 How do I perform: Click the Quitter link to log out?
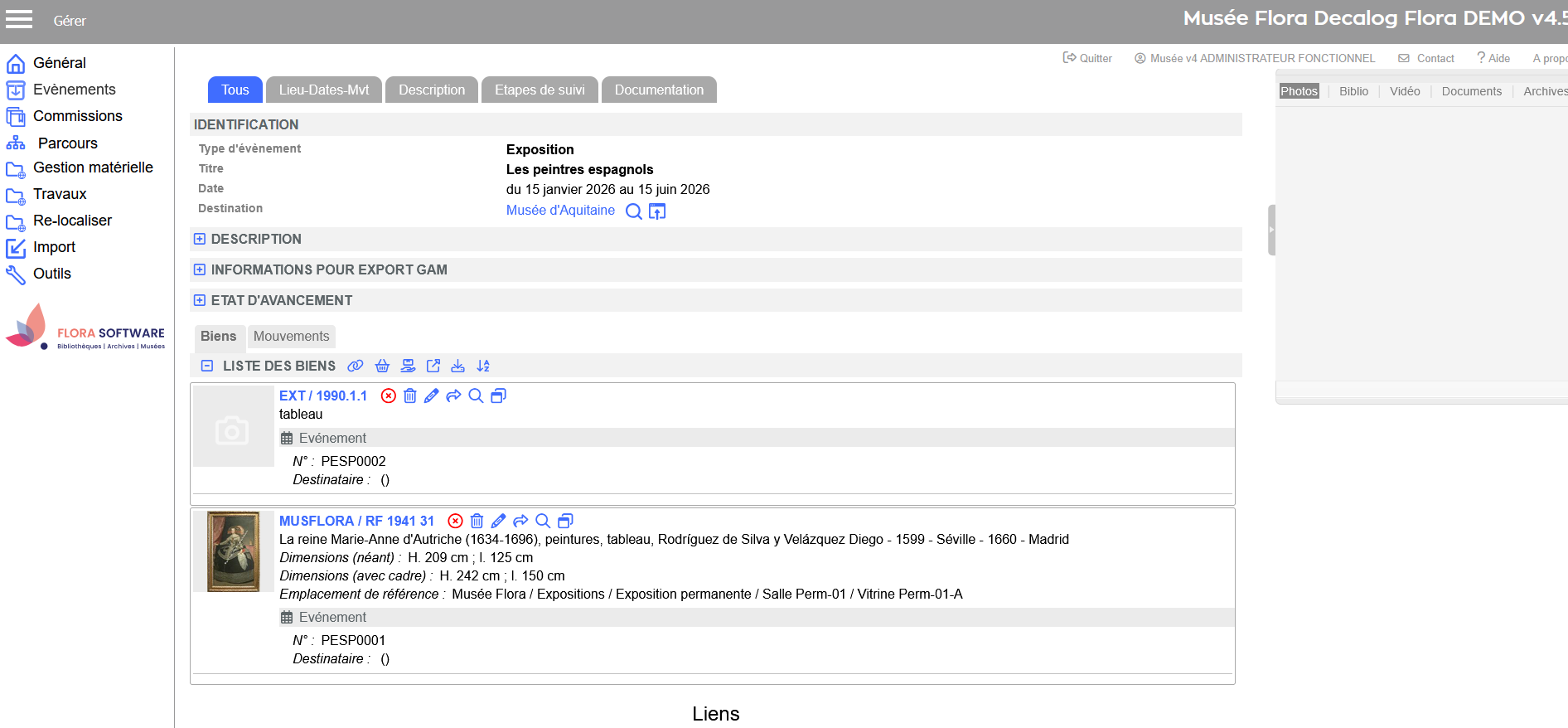tap(1087, 58)
